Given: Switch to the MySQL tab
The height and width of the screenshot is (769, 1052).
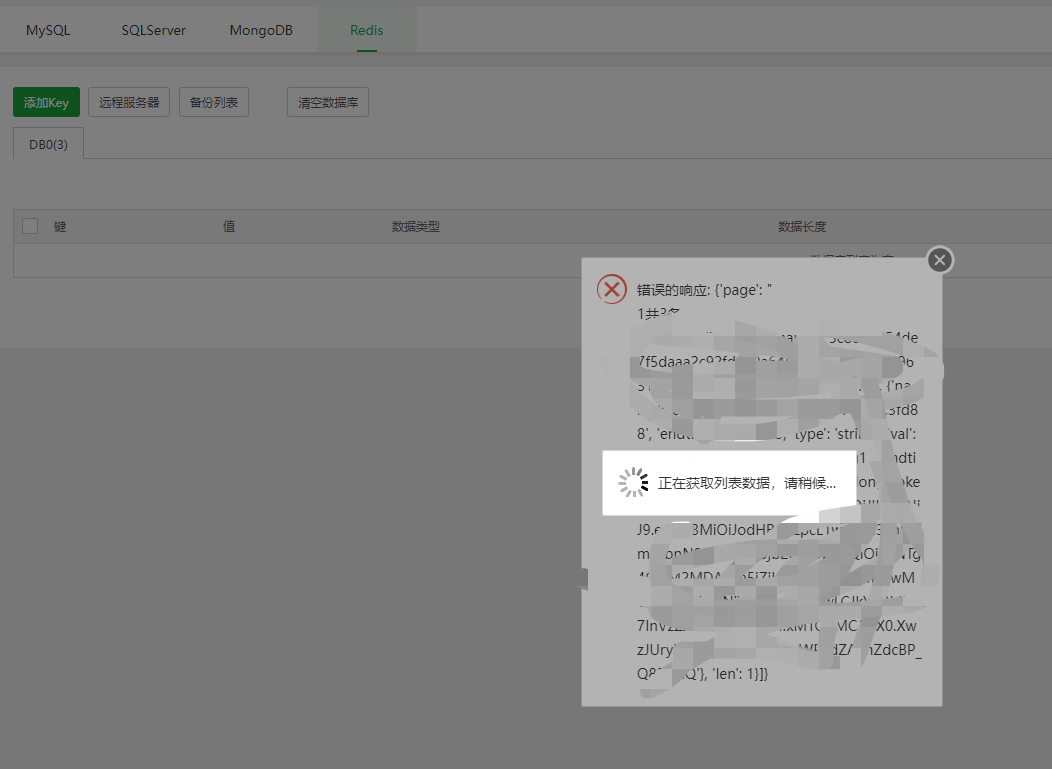Looking at the screenshot, I should [x=48, y=30].
